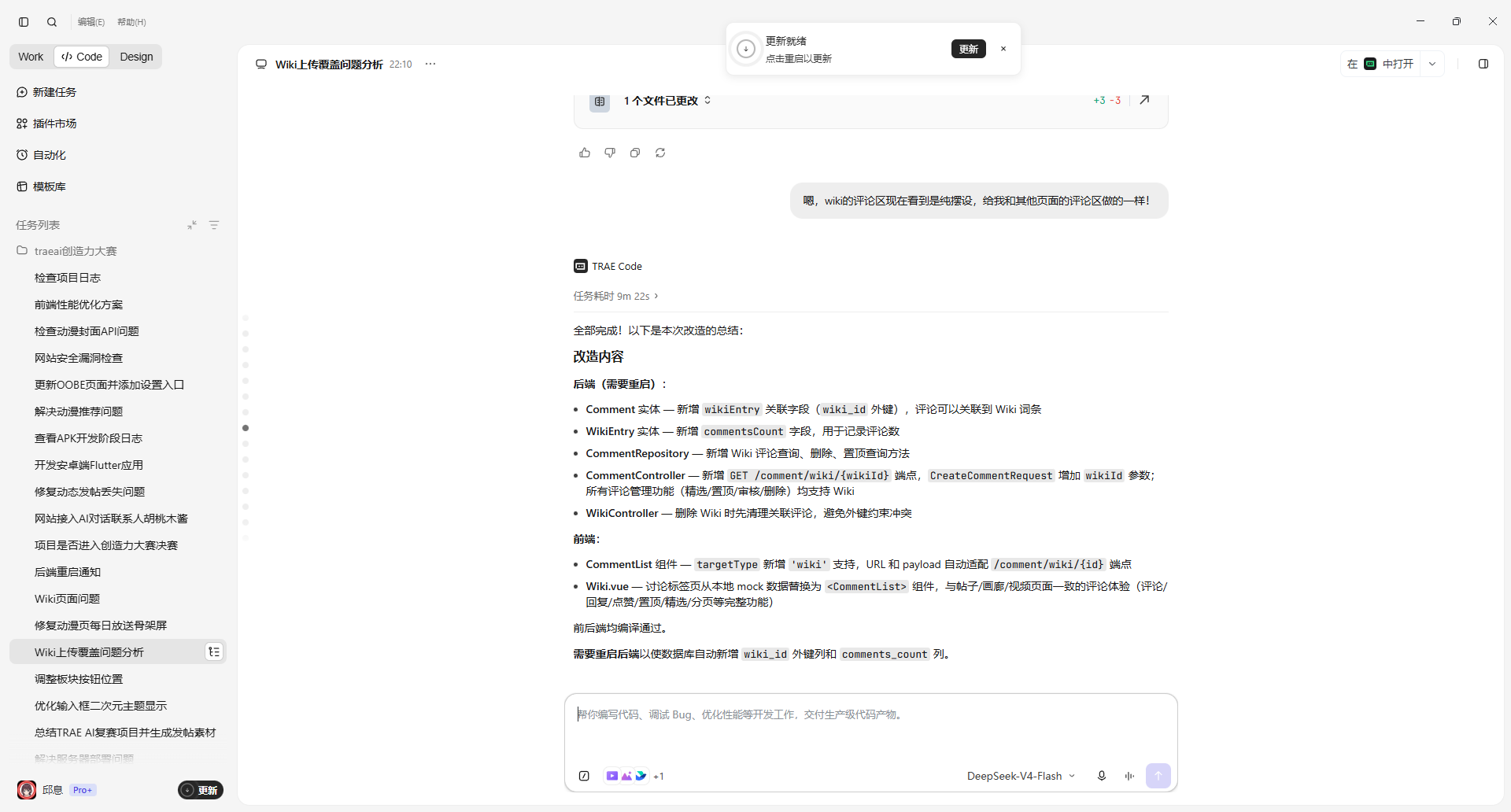
Task: Open search with the magnifier icon
Action: (52, 22)
